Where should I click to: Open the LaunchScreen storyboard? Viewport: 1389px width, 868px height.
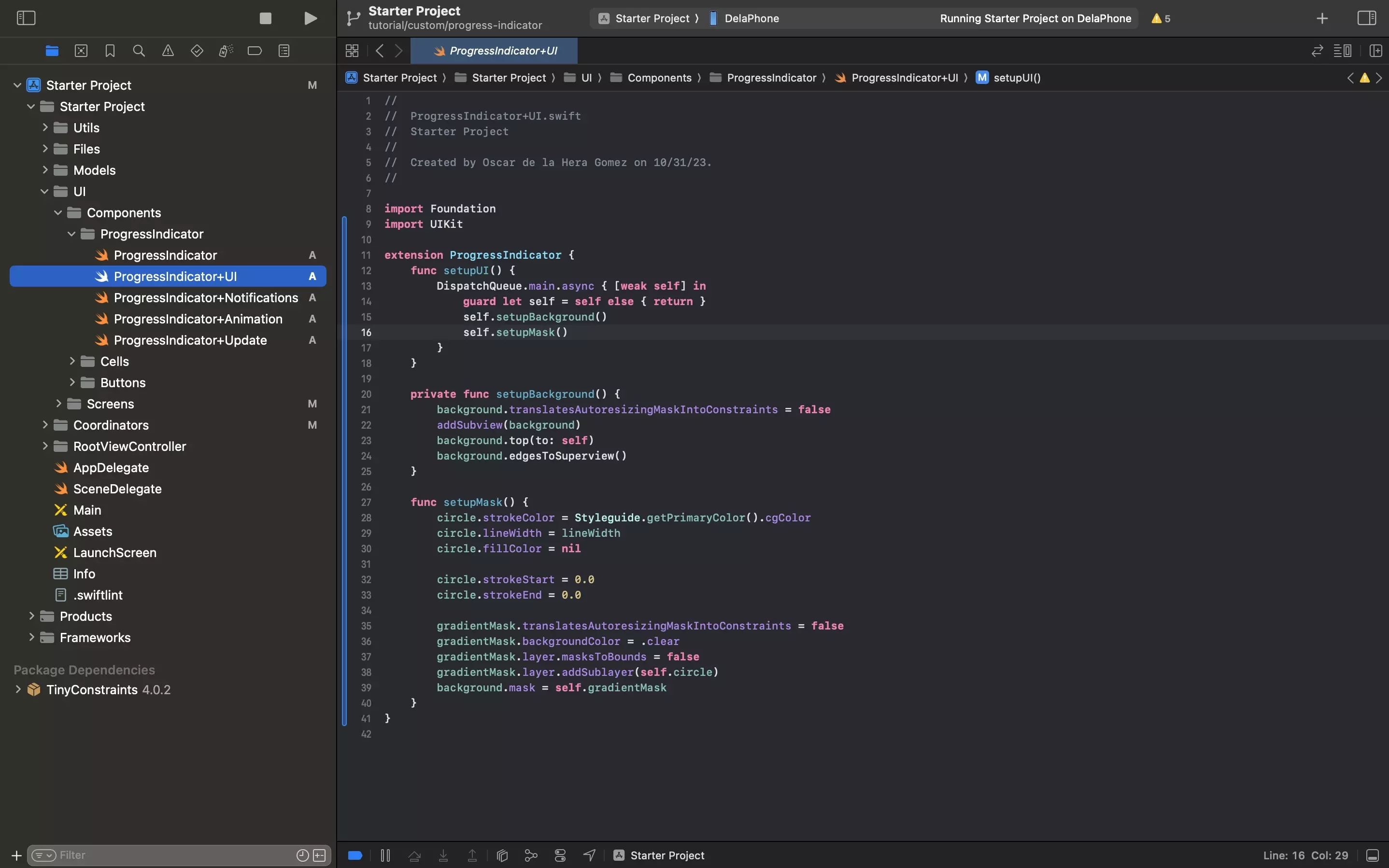click(114, 552)
